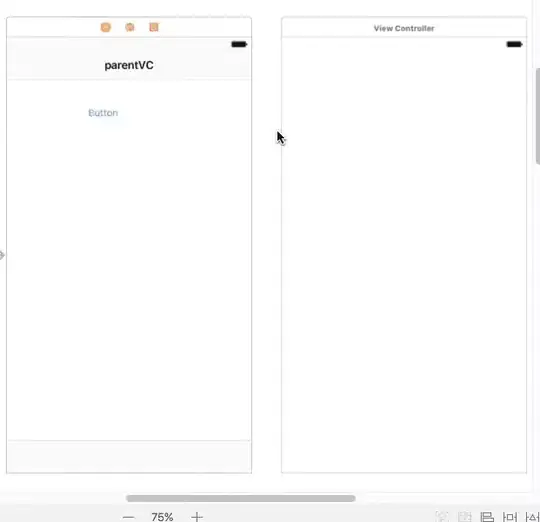Open the Add New Constraints pin menu
Viewport: 540px width, 522px height.
[510, 517]
